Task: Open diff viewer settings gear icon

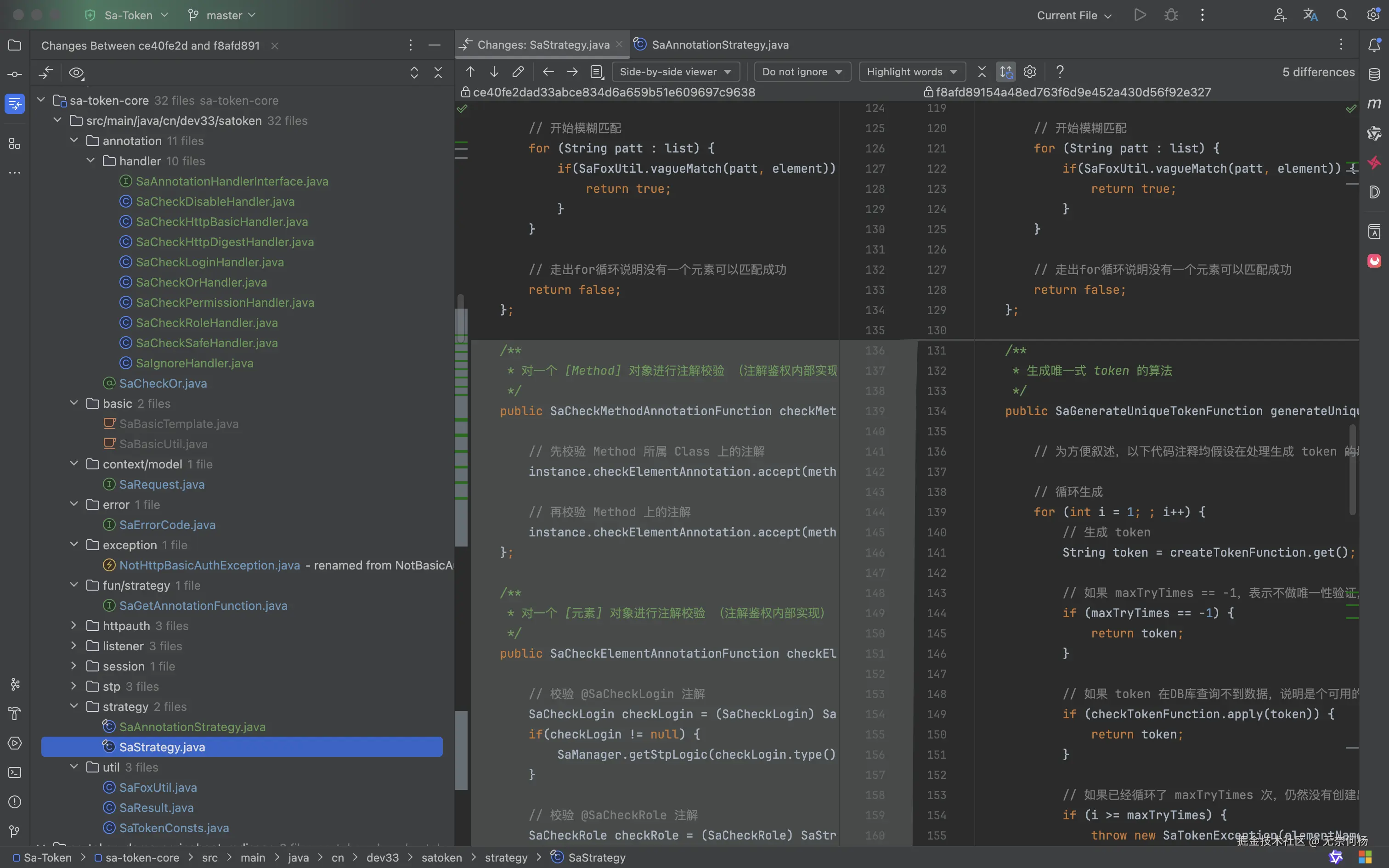Action: tap(1030, 72)
